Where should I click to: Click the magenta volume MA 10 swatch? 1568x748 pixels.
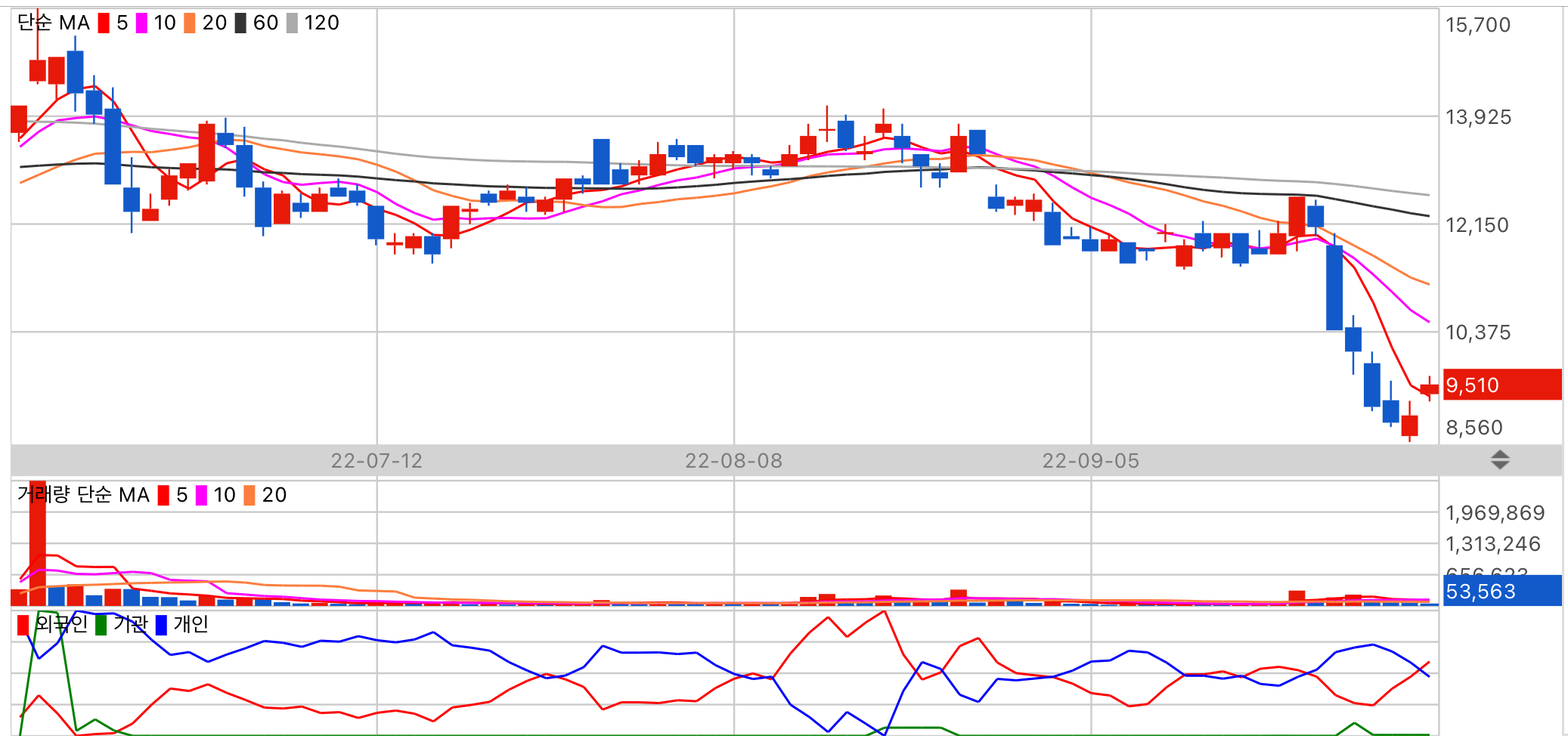click(x=201, y=496)
